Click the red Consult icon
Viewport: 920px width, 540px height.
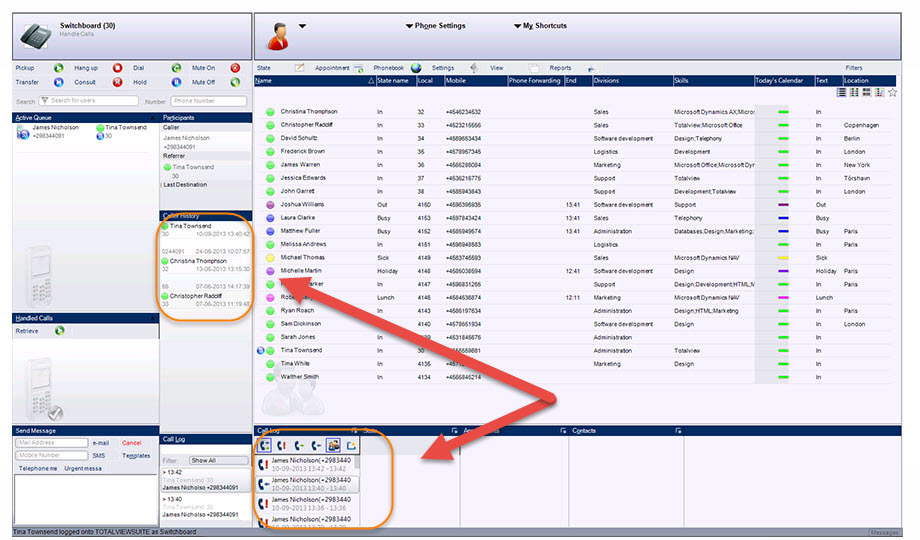pos(117,82)
